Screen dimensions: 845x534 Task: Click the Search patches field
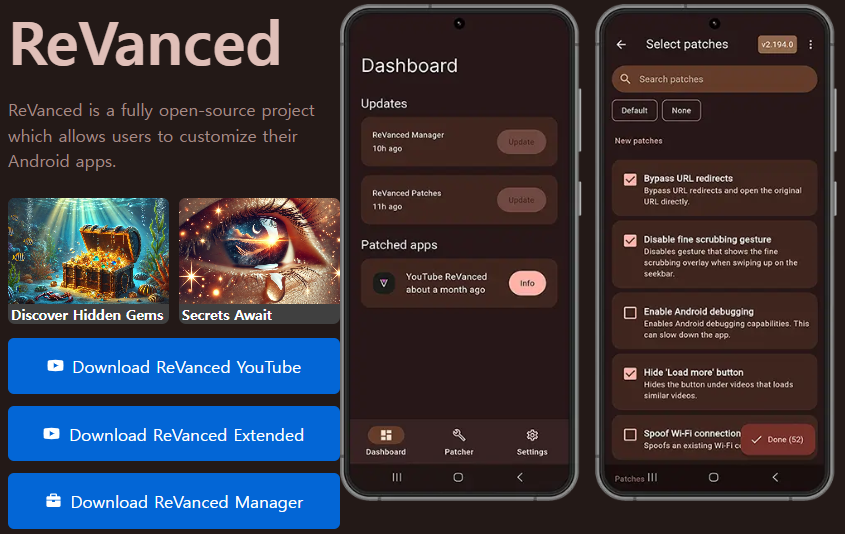click(715, 79)
